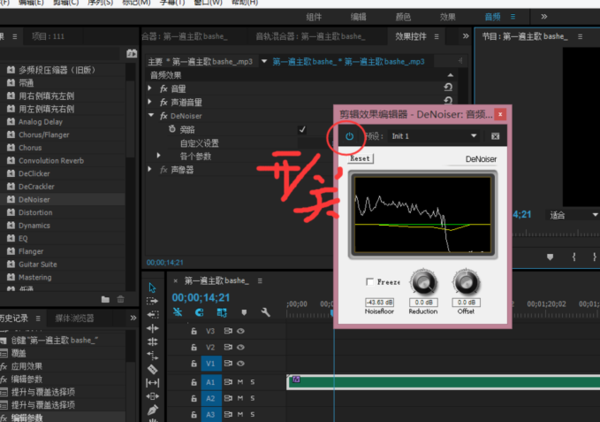This screenshot has height=422, width=600.
Task: Click the Noisefloor value field
Action: click(379, 302)
